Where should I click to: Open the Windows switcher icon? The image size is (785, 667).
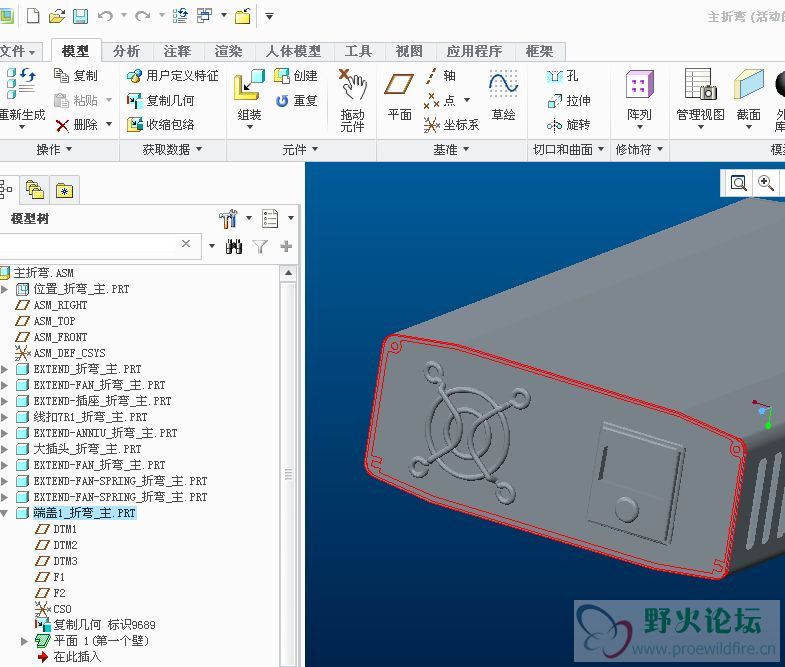click(x=204, y=16)
